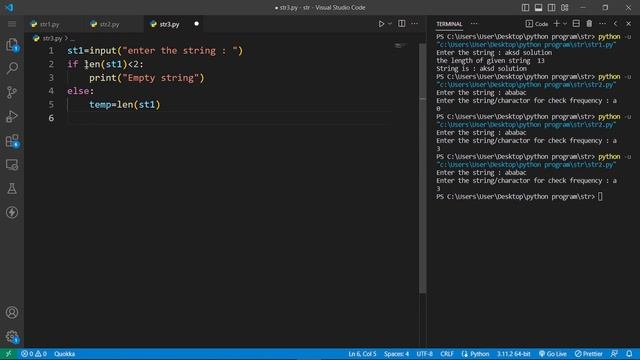Click the terminal prompt cursor

pos(600,196)
